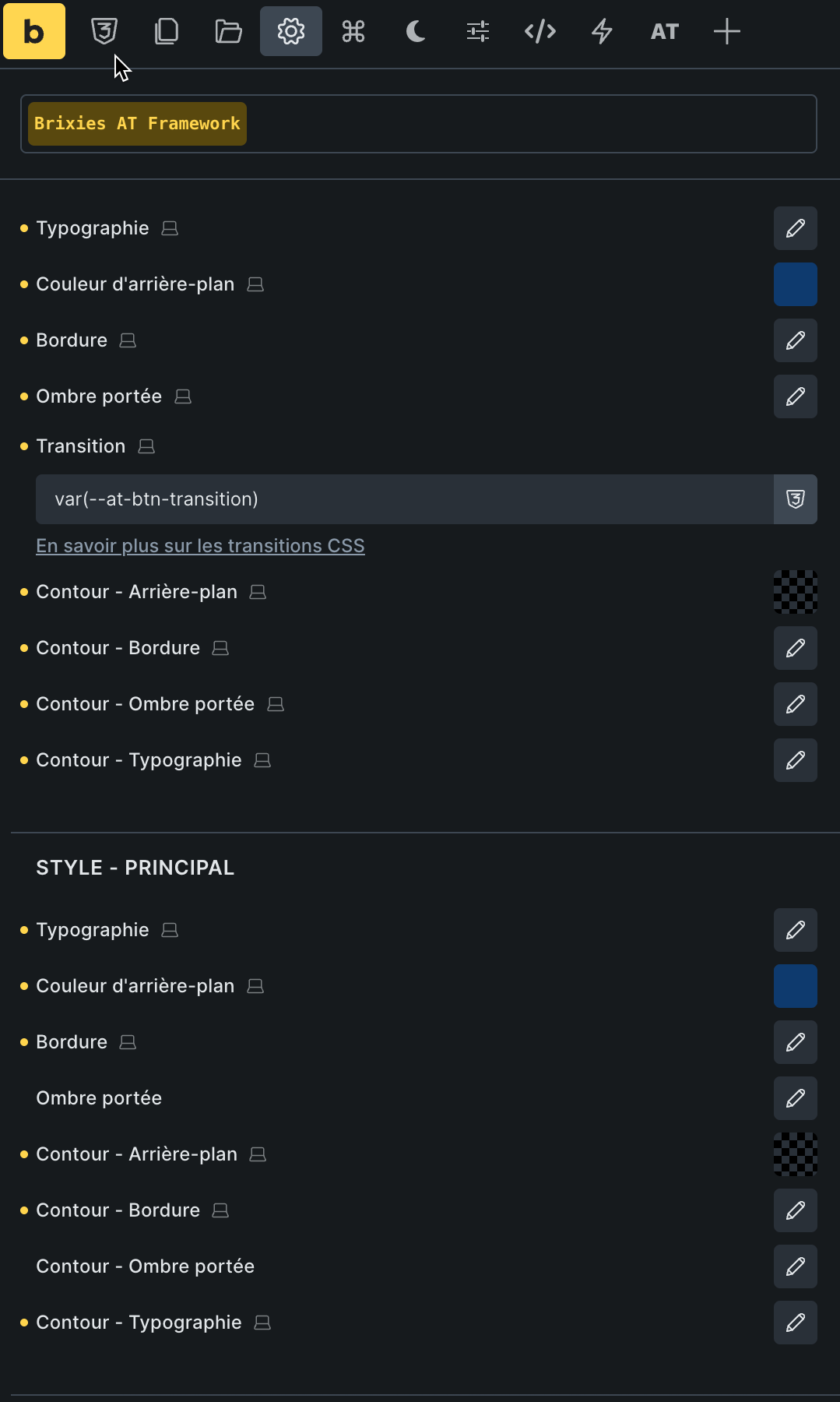Open the CSS3 shield toolbar icon

[104, 31]
